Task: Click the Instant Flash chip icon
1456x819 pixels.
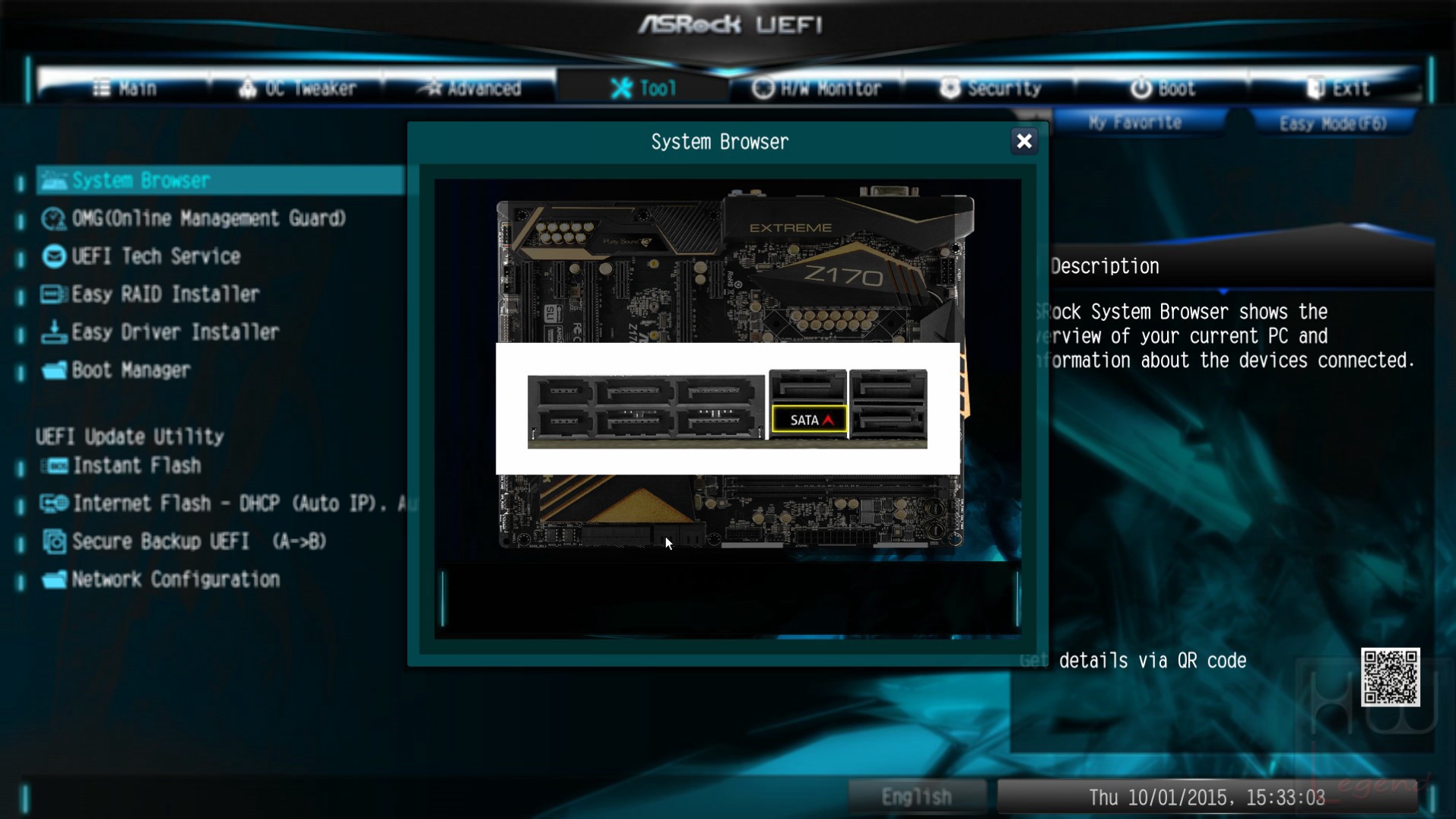Action: (x=54, y=465)
